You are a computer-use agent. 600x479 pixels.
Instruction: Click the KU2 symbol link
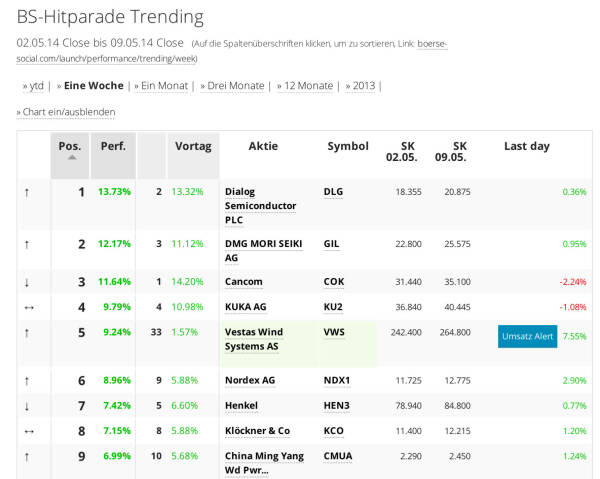pyautogui.click(x=333, y=307)
